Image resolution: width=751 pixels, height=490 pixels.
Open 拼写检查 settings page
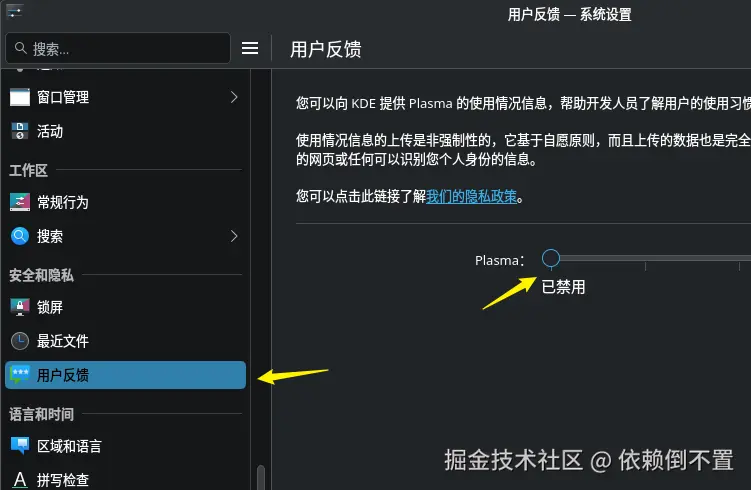[x=125, y=479]
